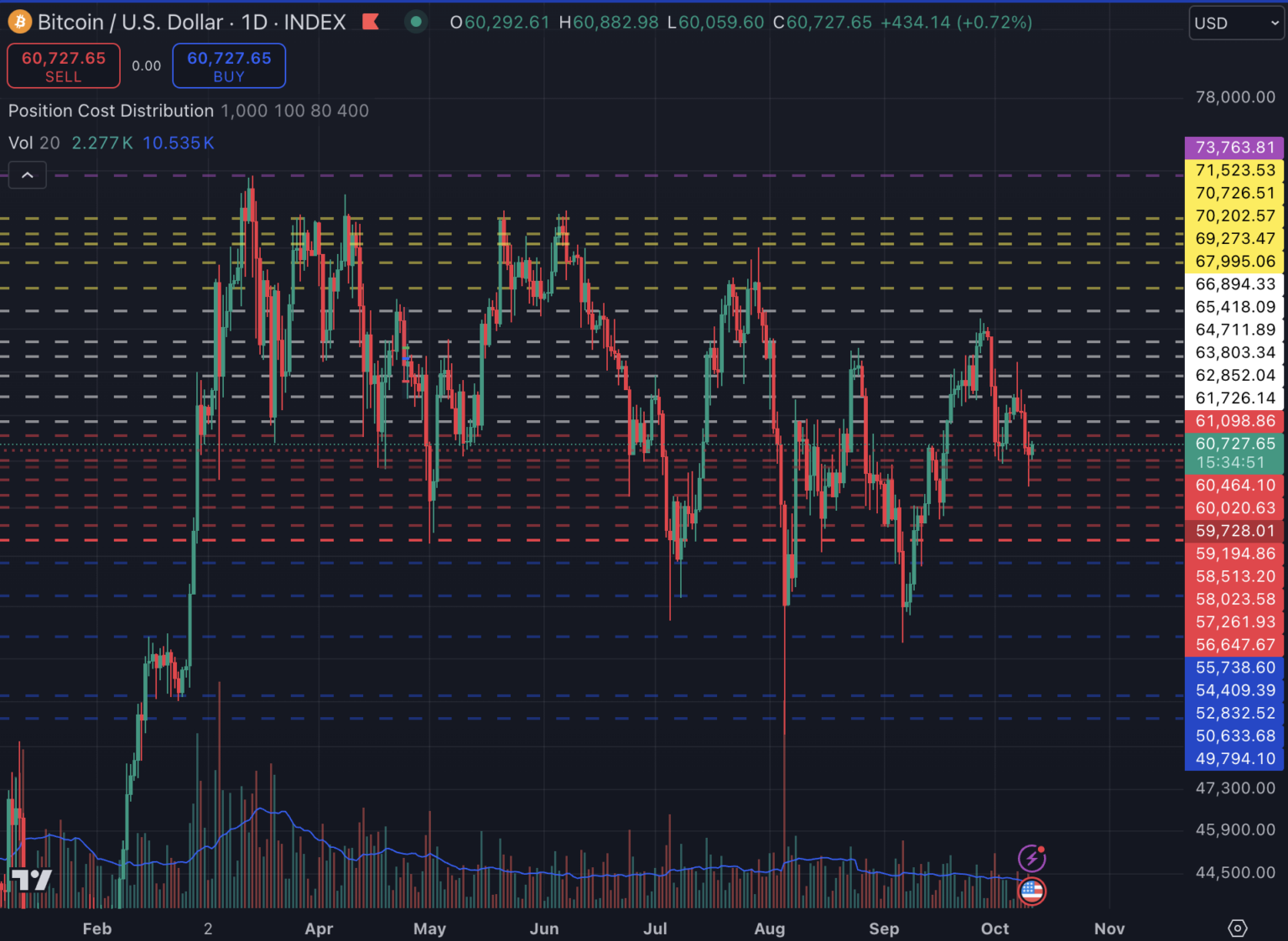Screen dimensions: 1288x941
Task: Click the close price C60,727.65 value
Action: click(823, 23)
